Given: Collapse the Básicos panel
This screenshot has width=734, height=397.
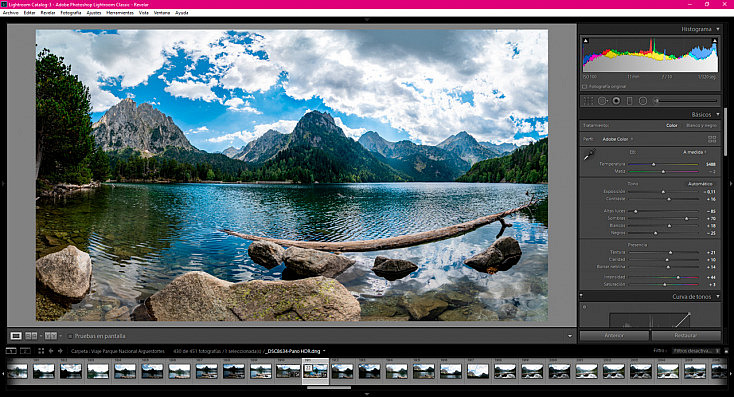Looking at the screenshot, I should 718,114.
